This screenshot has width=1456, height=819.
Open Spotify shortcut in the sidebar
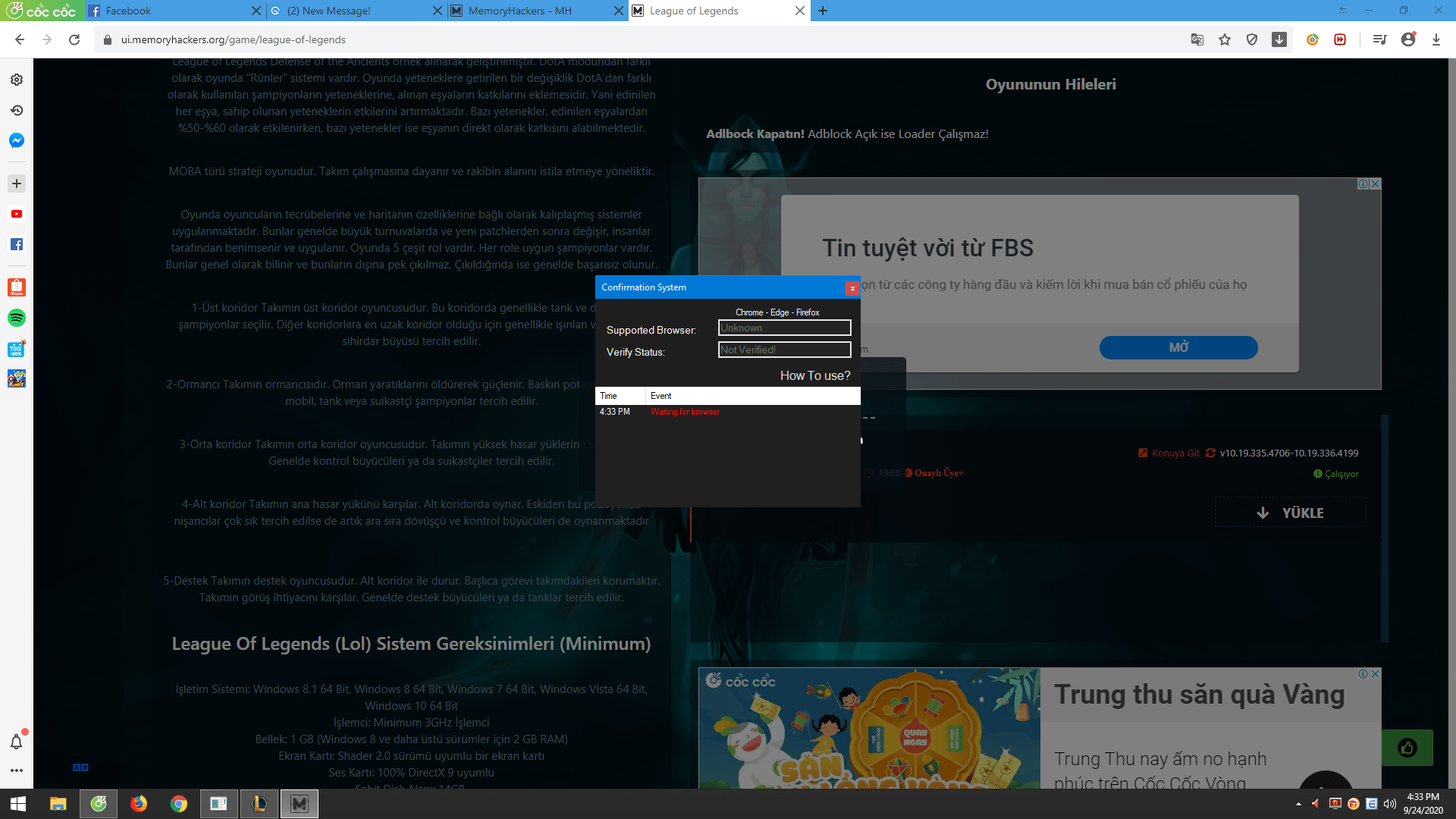coord(17,318)
